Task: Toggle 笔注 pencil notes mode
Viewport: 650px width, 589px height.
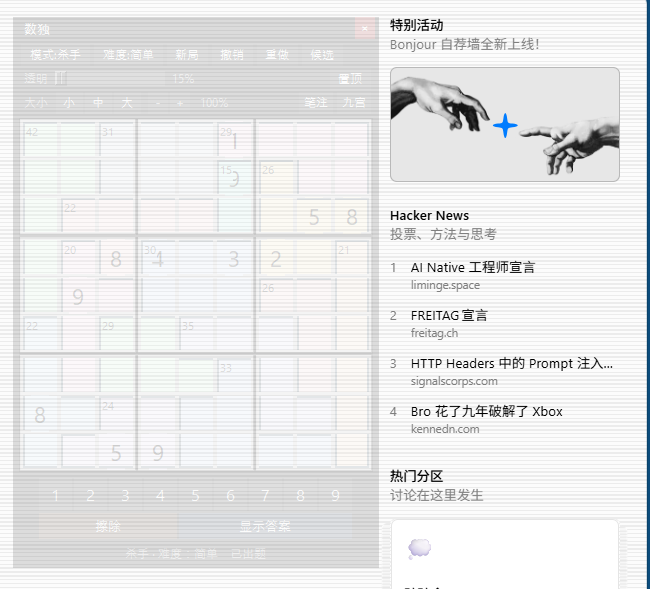Action: [316, 102]
